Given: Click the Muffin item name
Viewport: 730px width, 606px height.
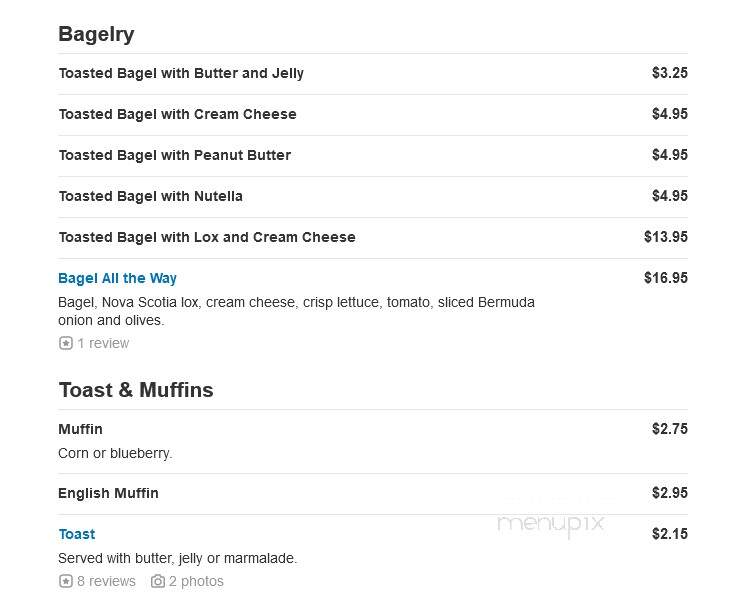Looking at the screenshot, I should [80, 429].
